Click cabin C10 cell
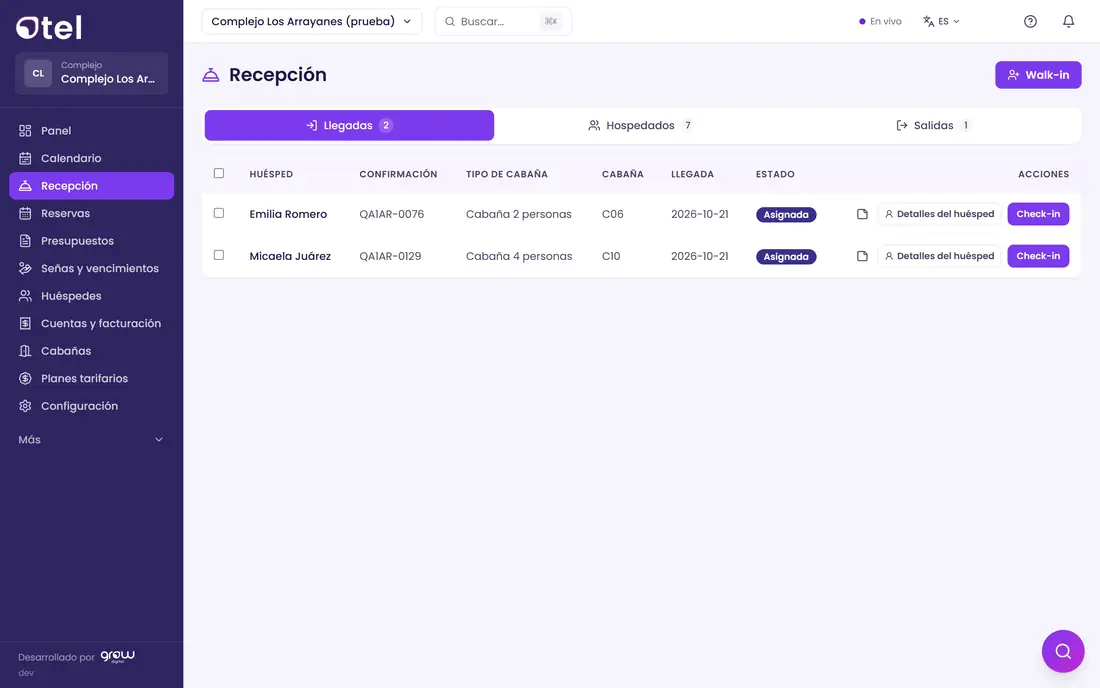1100x688 pixels. click(611, 256)
